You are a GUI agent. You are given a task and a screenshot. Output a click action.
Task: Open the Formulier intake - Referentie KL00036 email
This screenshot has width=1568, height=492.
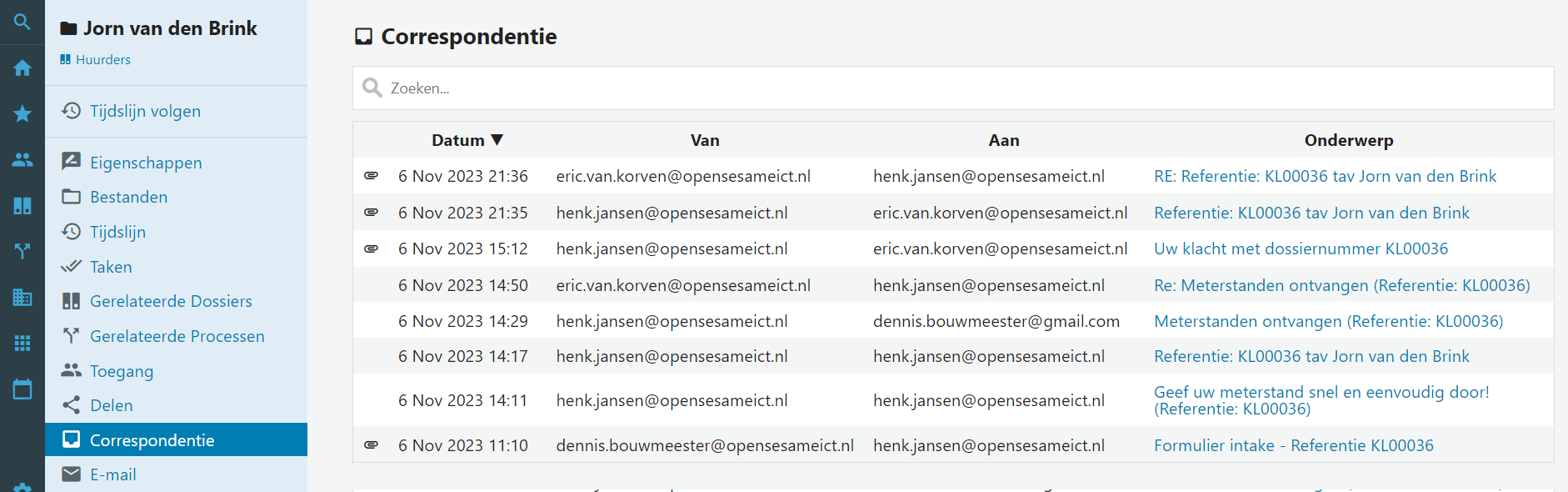(1293, 445)
